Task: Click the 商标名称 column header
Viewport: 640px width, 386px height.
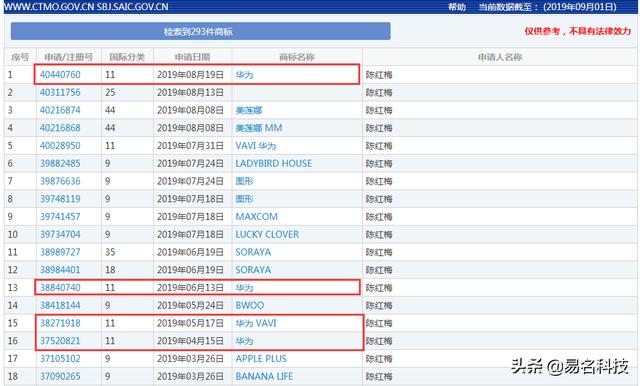Action: 297,57
